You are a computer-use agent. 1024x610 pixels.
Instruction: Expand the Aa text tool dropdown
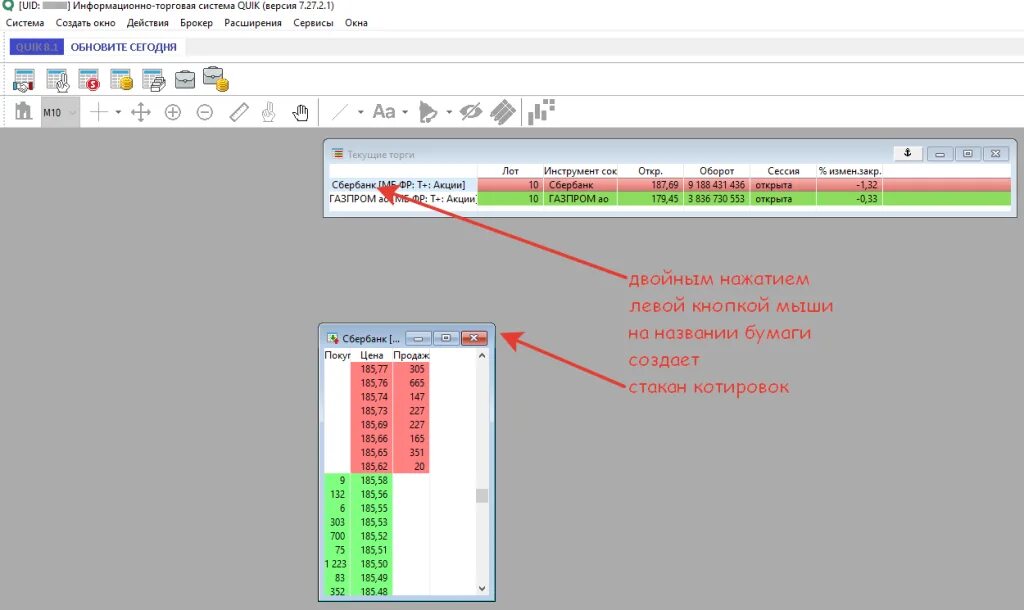tap(405, 112)
